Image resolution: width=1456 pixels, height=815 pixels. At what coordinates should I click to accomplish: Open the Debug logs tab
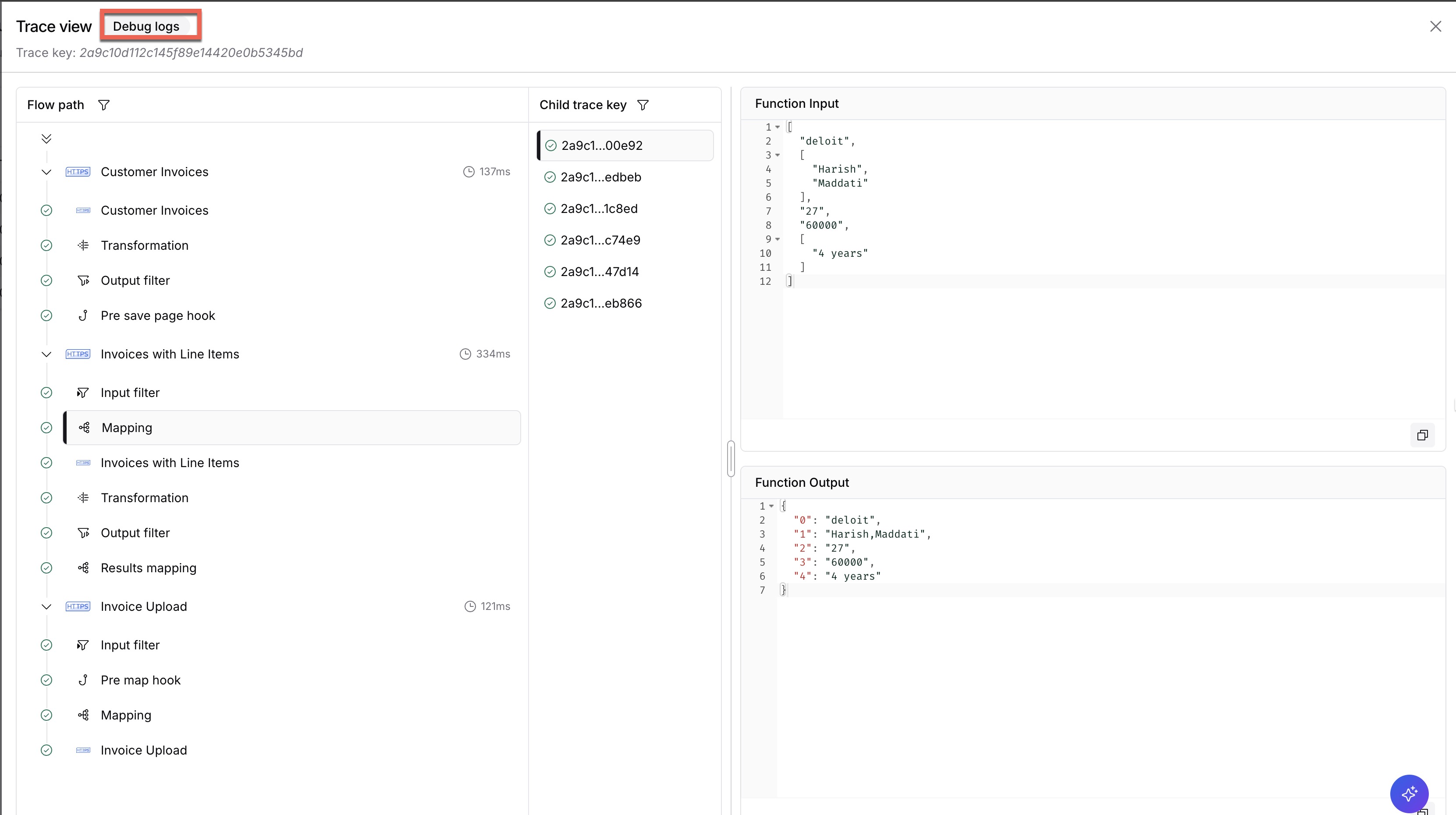tap(146, 26)
